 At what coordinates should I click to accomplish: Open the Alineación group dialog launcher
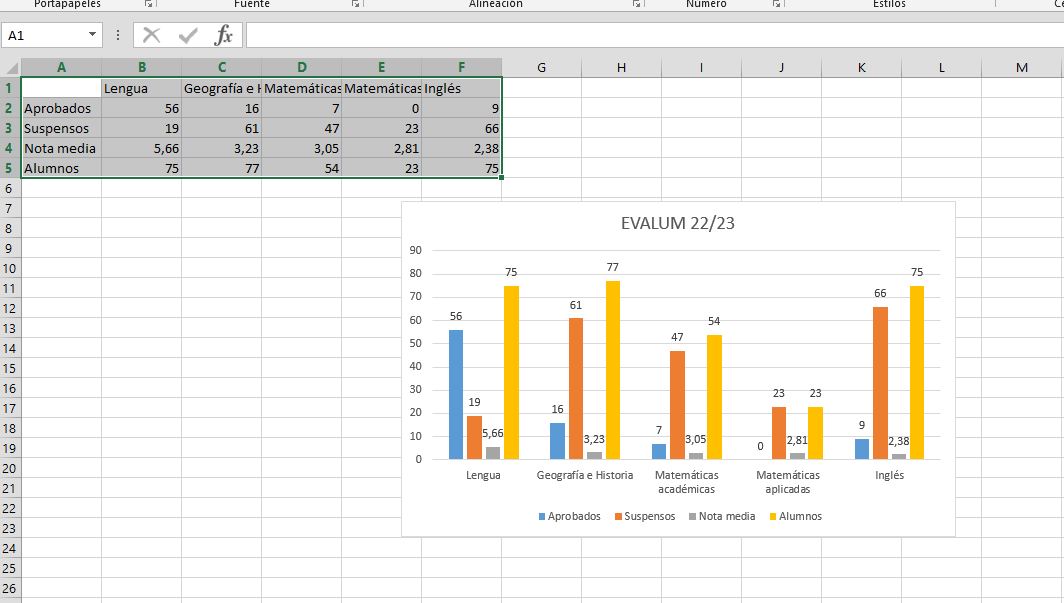[637, 4]
